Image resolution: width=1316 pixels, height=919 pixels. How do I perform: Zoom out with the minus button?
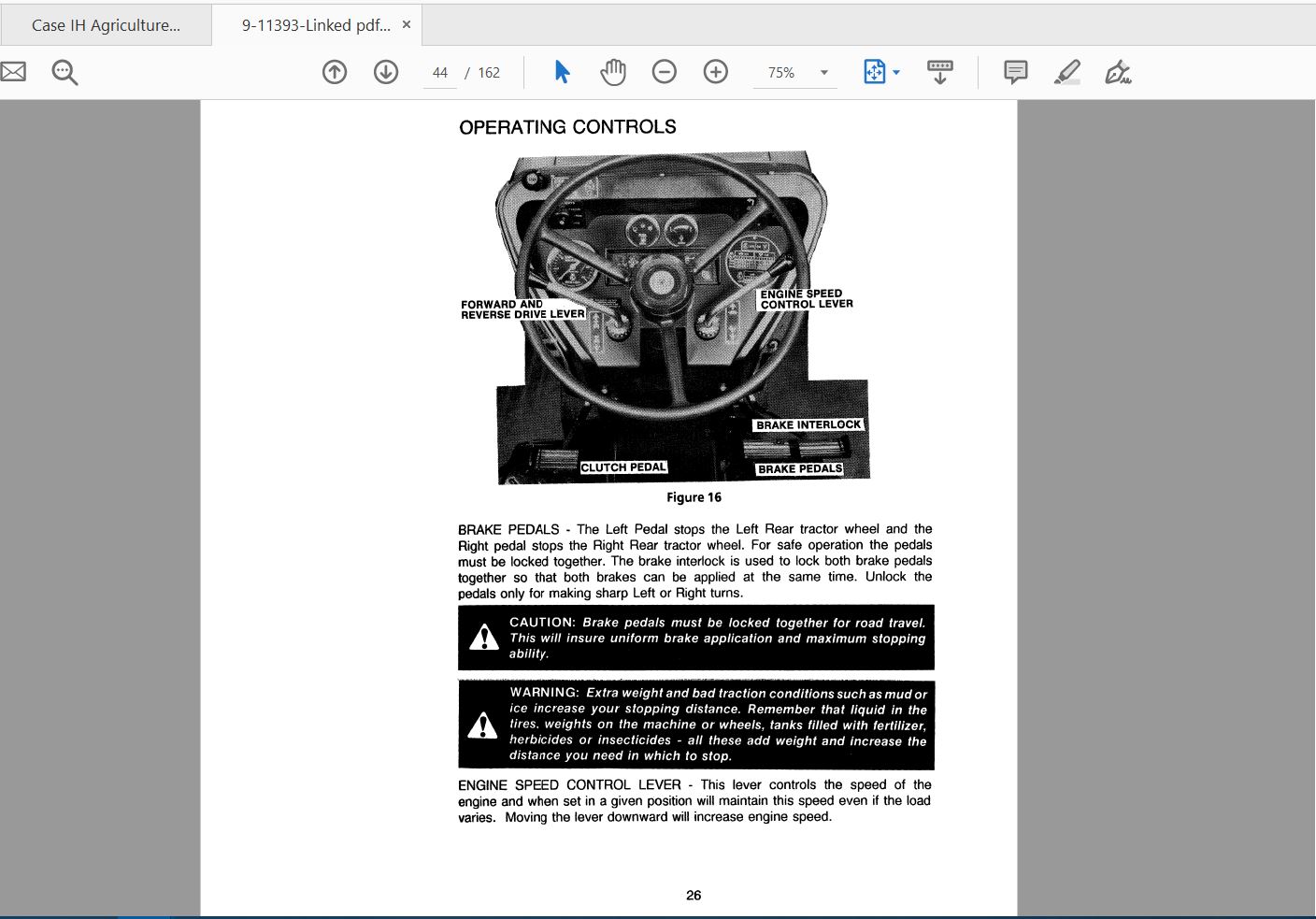tap(664, 71)
